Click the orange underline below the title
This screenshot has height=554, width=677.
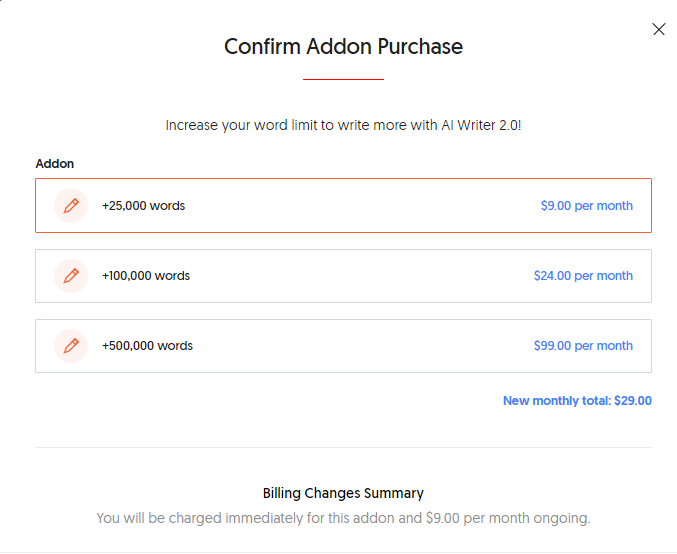pos(343,79)
